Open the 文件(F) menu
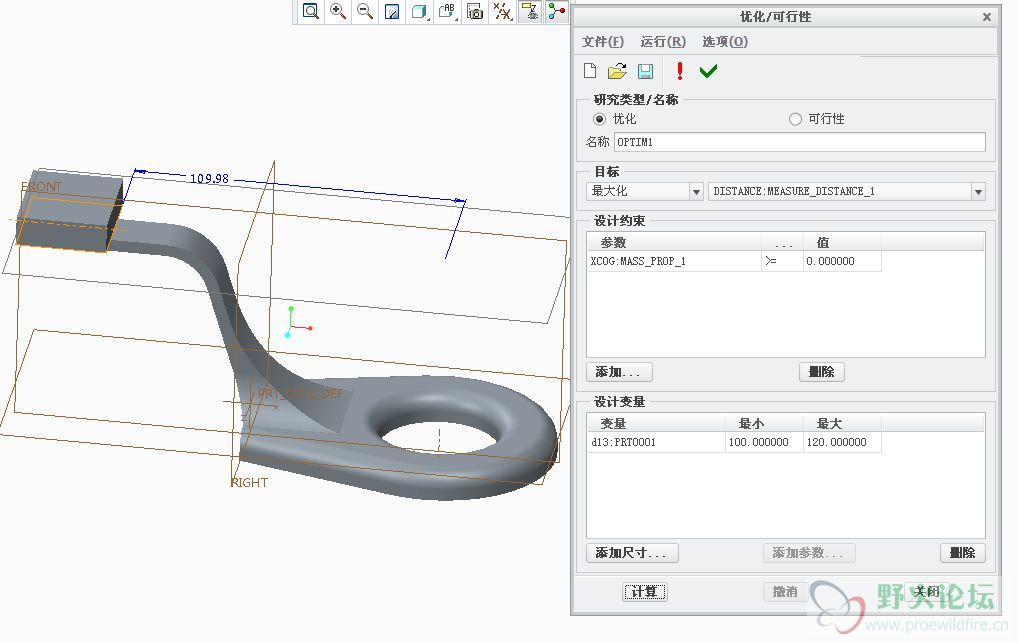The width and height of the screenshot is (1018, 643). coord(602,42)
